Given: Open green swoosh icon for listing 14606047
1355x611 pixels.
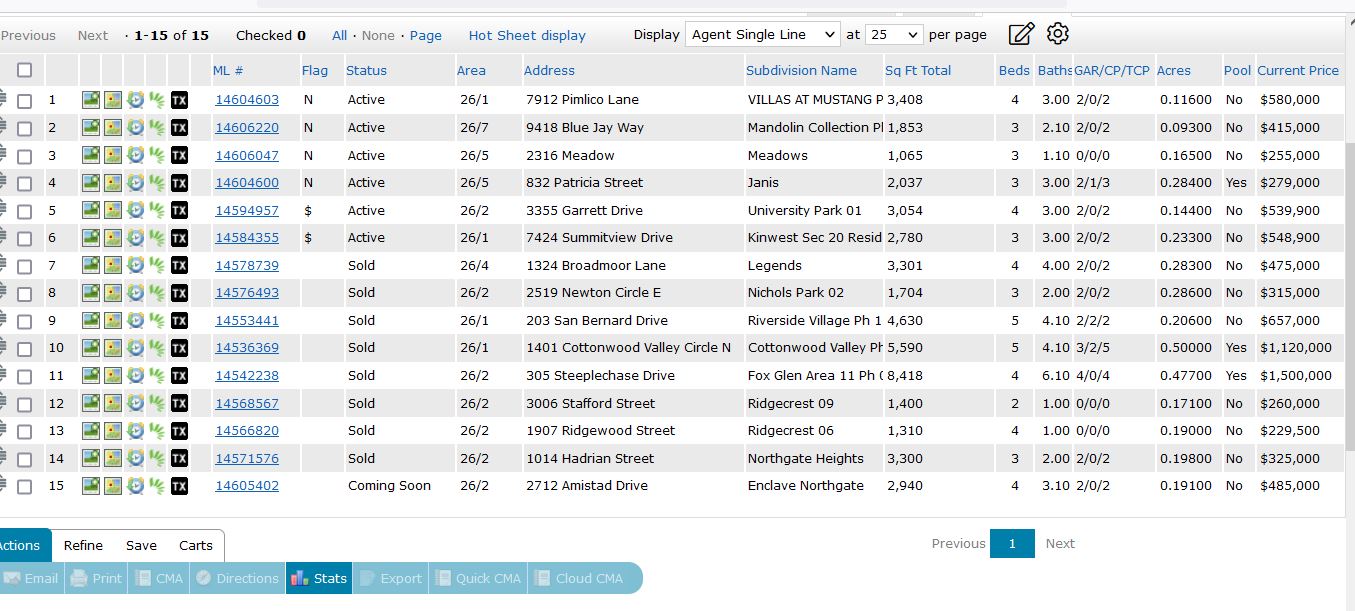Looking at the screenshot, I should pyautogui.click(x=157, y=155).
